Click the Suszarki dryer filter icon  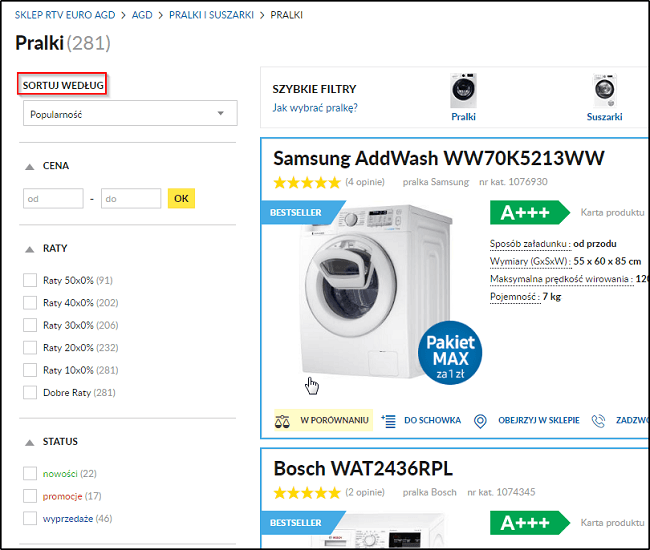coord(604,90)
